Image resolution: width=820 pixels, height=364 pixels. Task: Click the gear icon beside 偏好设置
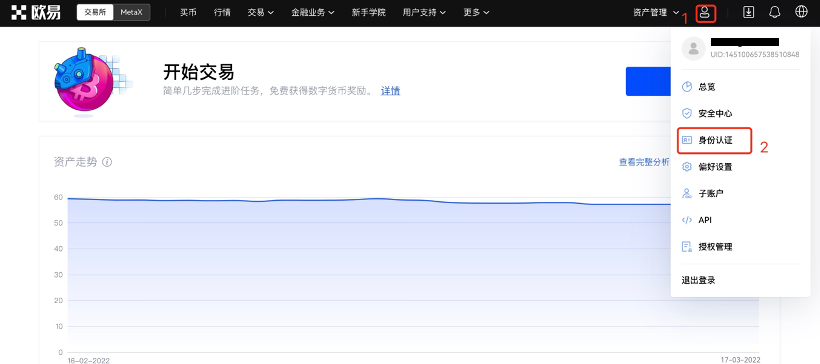(687, 167)
